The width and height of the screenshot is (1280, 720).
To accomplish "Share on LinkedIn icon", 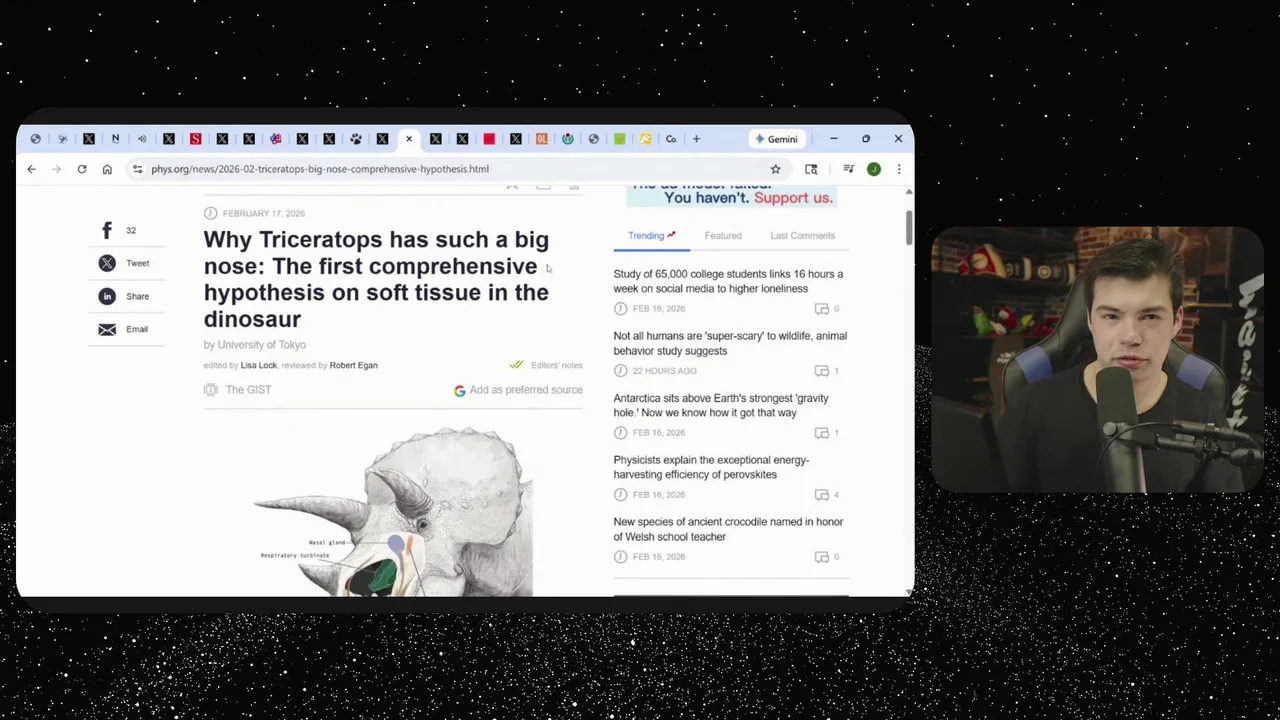I will point(107,296).
